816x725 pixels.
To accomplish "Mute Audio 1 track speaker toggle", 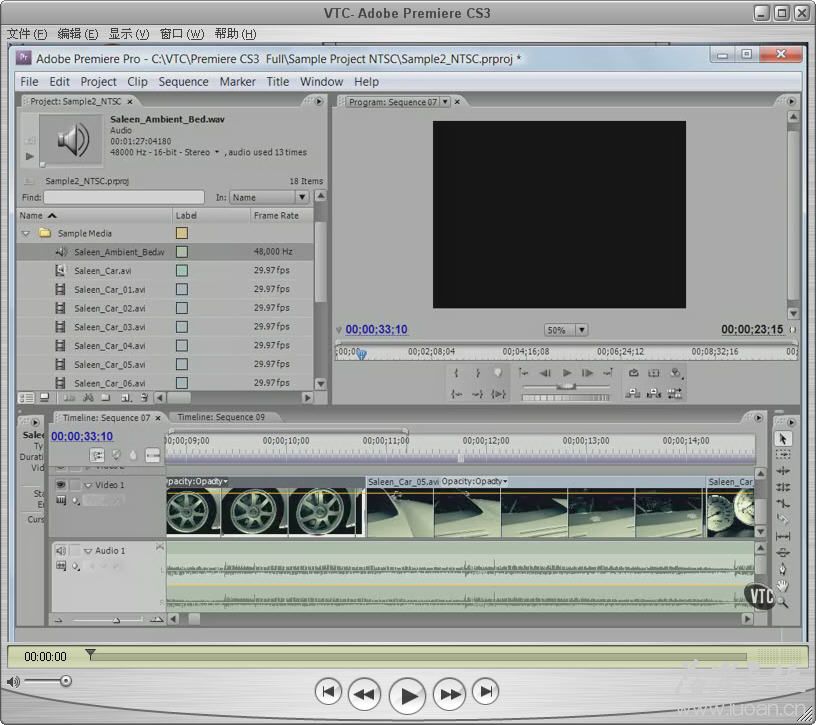I will coord(61,550).
